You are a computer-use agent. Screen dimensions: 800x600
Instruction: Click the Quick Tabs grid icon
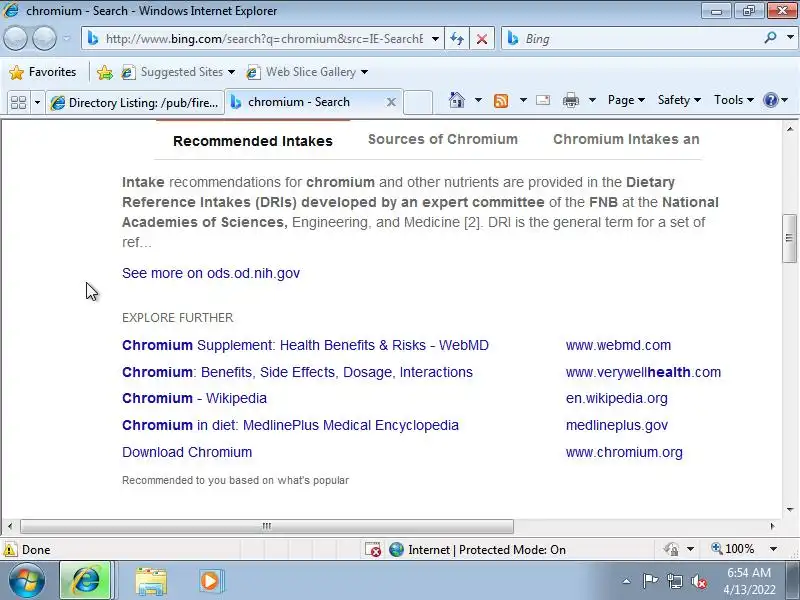18,102
